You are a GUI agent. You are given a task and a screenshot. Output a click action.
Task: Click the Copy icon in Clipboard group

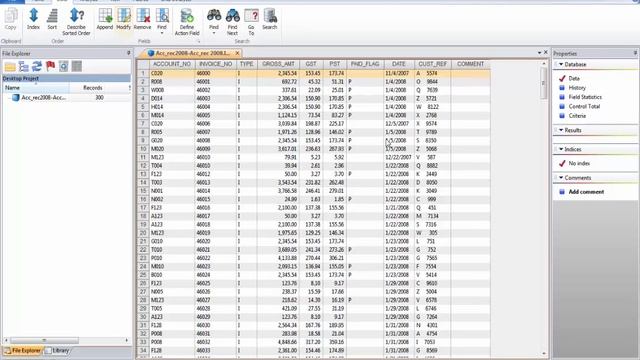click(11, 19)
